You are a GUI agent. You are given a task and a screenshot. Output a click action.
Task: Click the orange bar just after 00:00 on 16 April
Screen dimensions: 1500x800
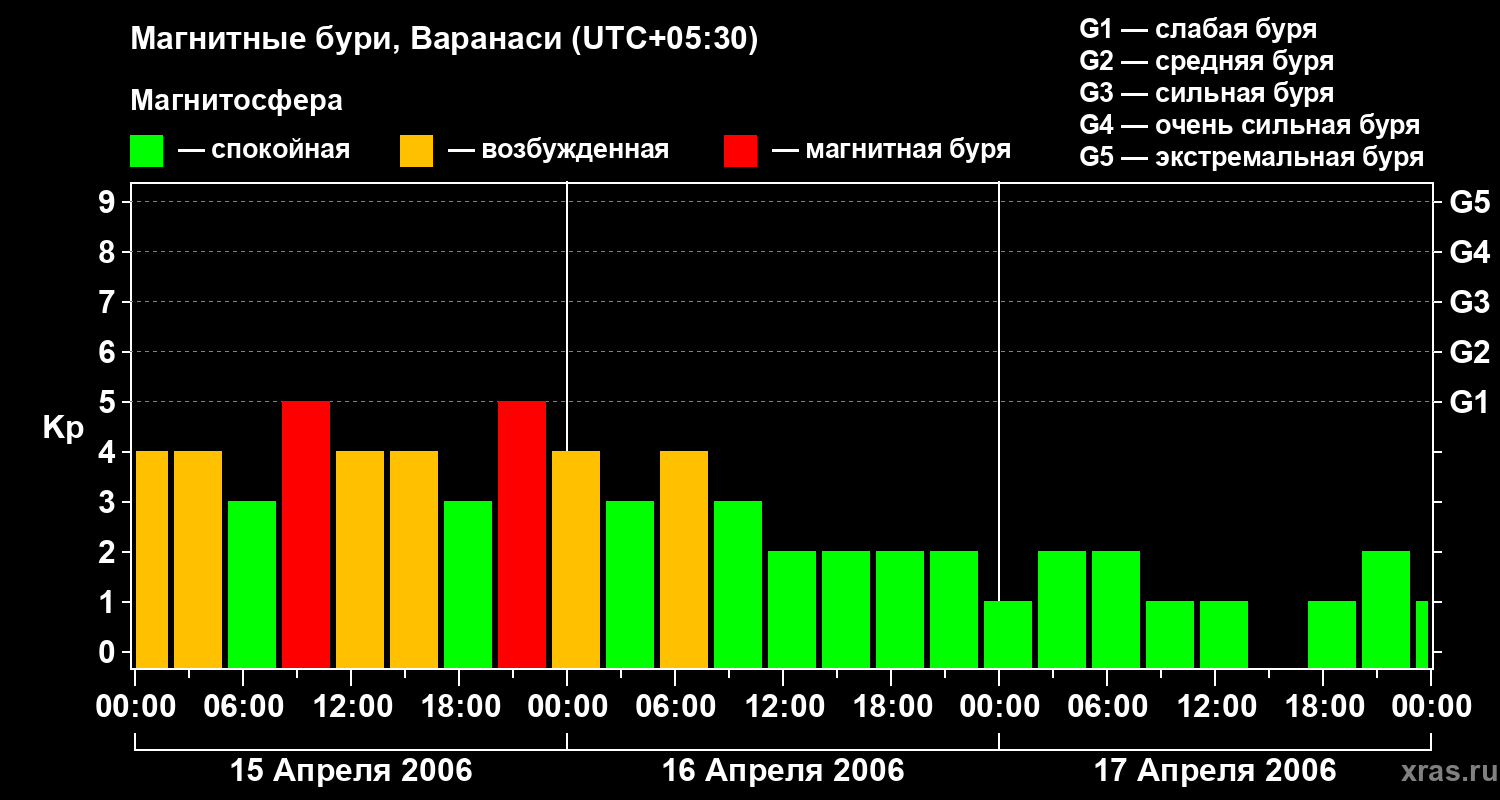pos(576,560)
